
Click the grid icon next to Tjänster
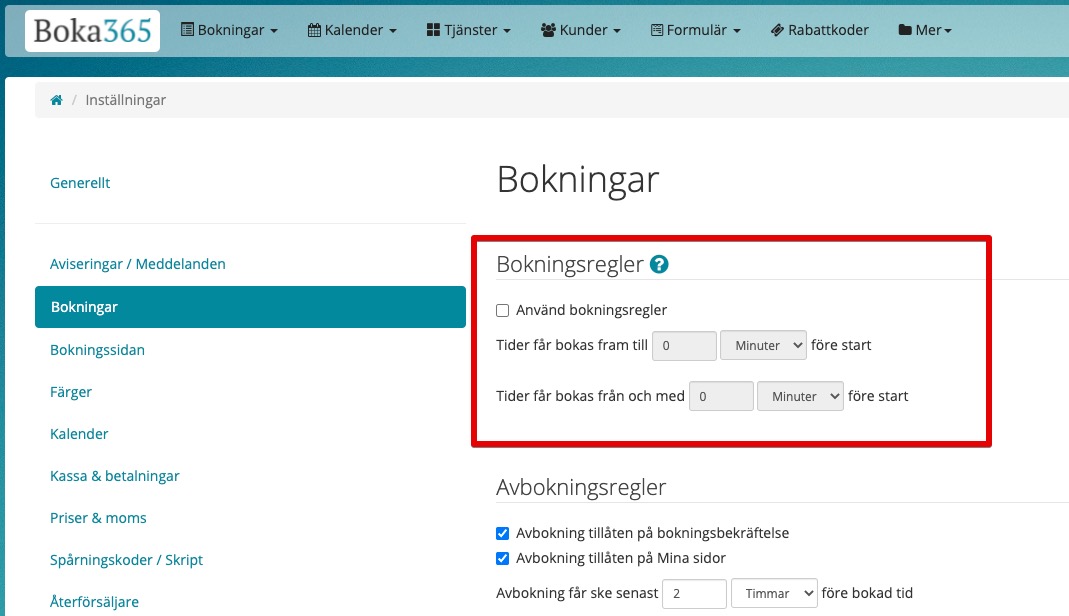pyautogui.click(x=436, y=29)
